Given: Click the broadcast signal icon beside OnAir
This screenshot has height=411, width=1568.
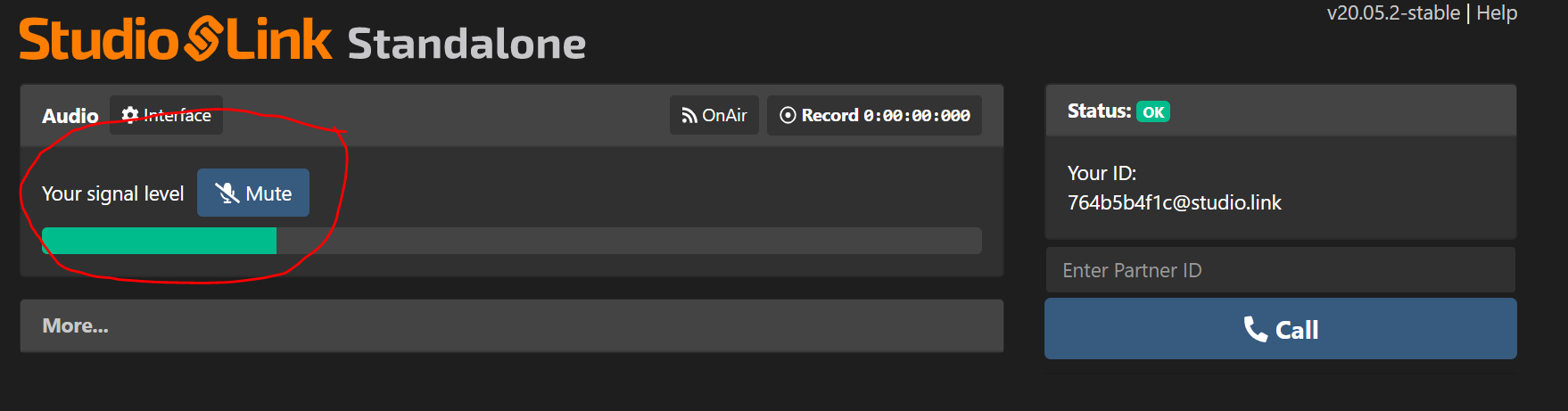Looking at the screenshot, I should coord(689,116).
